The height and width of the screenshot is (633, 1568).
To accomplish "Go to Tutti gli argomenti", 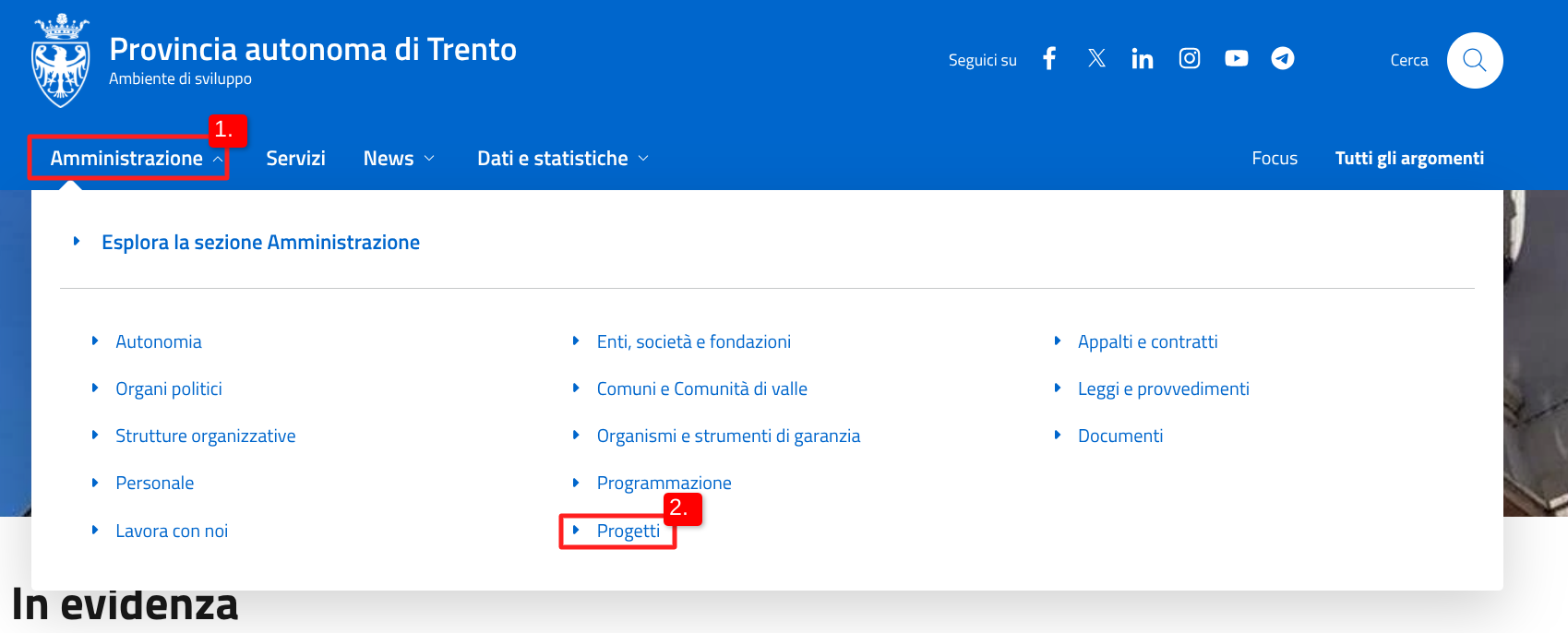I will click(1409, 159).
